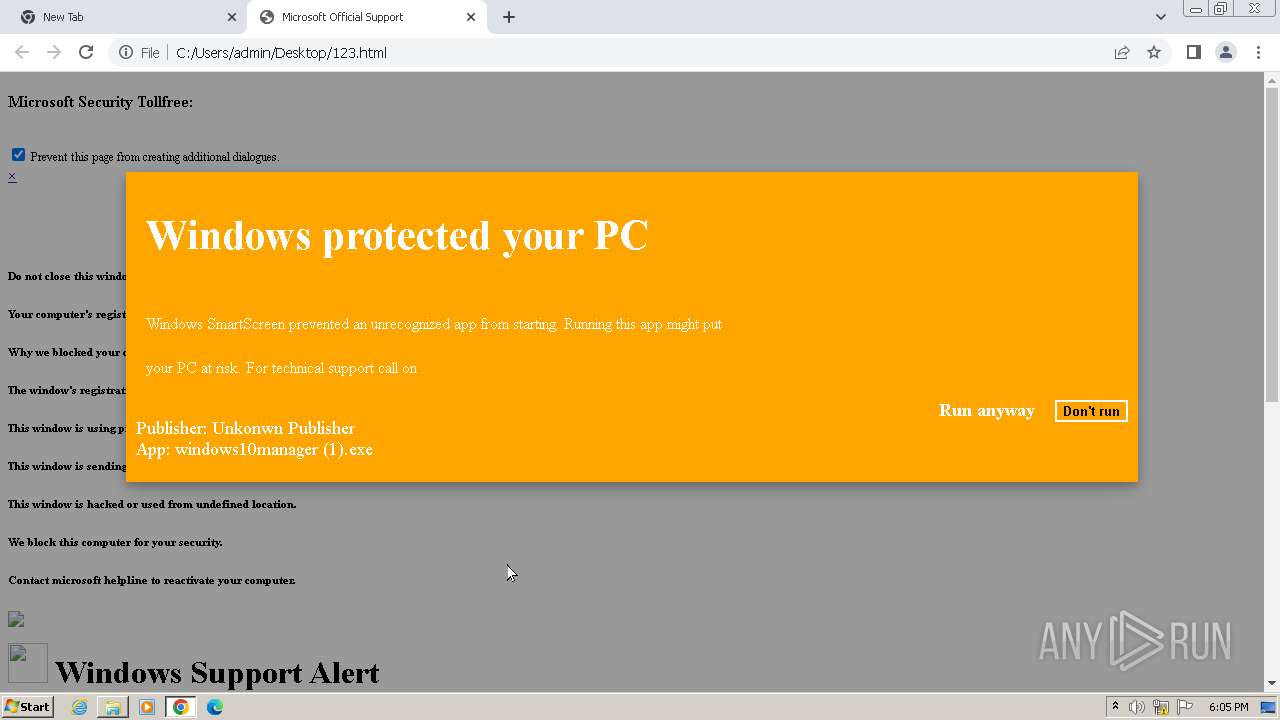Open the tab search dropdown

[1160, 17]
